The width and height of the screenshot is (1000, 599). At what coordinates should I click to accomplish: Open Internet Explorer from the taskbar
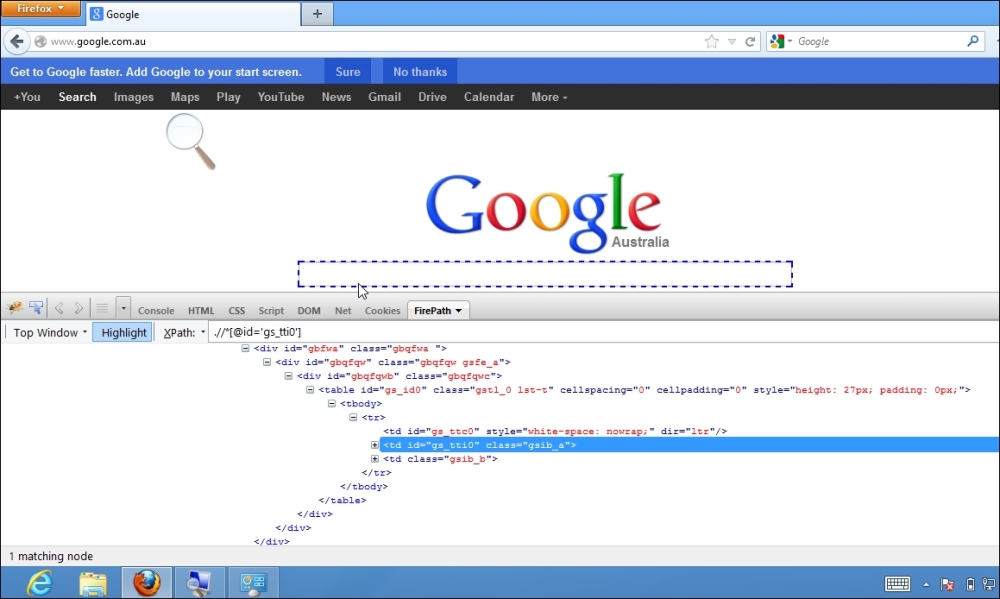point(40,583)
